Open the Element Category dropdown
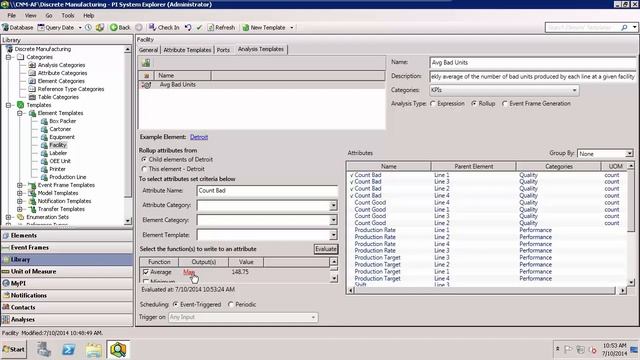 333,220
